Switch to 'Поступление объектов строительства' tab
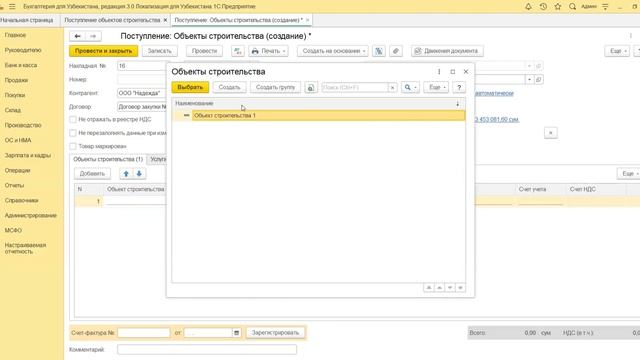This screenshot has height=360, width=640. tap(112, 20)
